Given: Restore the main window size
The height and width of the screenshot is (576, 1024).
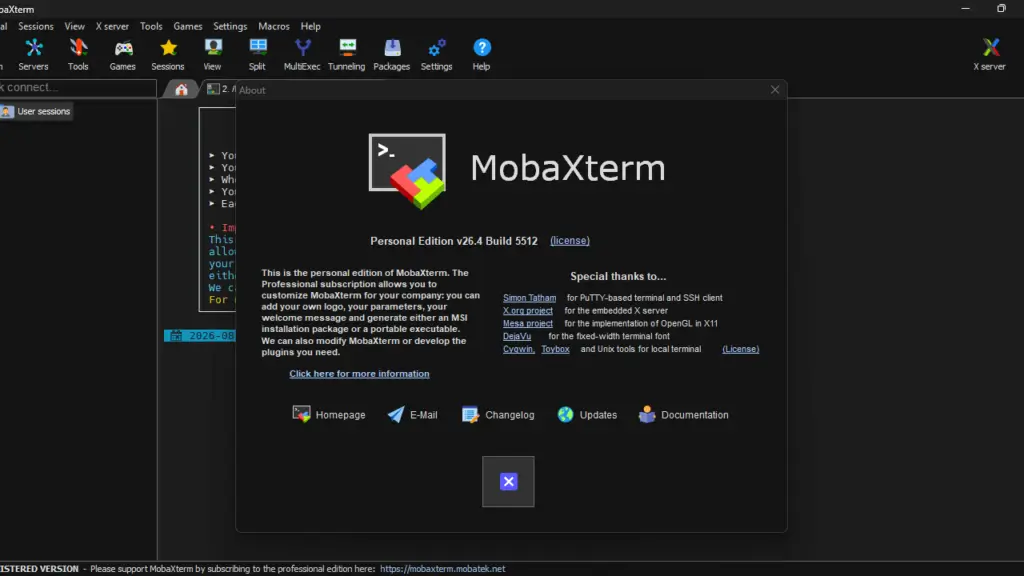Looking at the screenshot, I should (x=1001, y=8).
